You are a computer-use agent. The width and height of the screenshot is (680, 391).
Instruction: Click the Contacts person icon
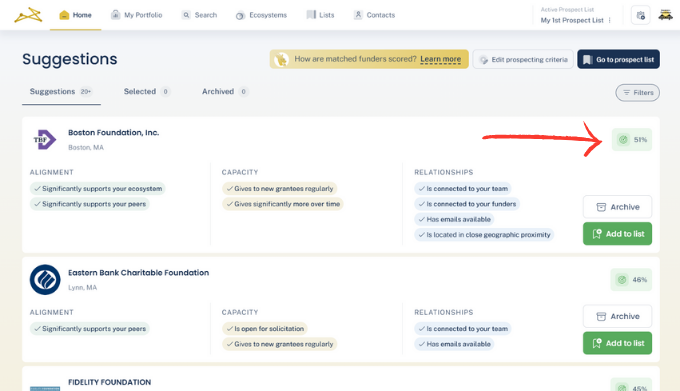pyautogui.click(x=358, y=15)
